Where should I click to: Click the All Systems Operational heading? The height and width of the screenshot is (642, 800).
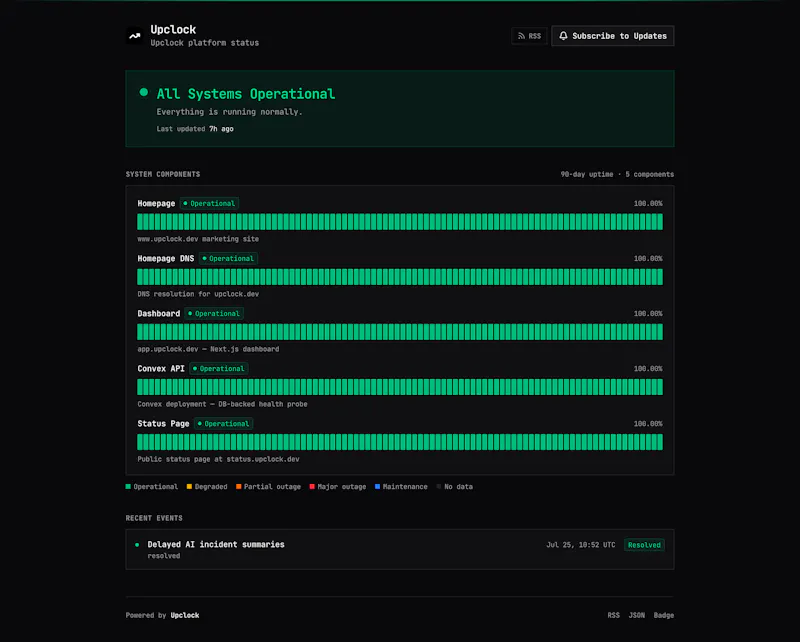click(246, 94)
